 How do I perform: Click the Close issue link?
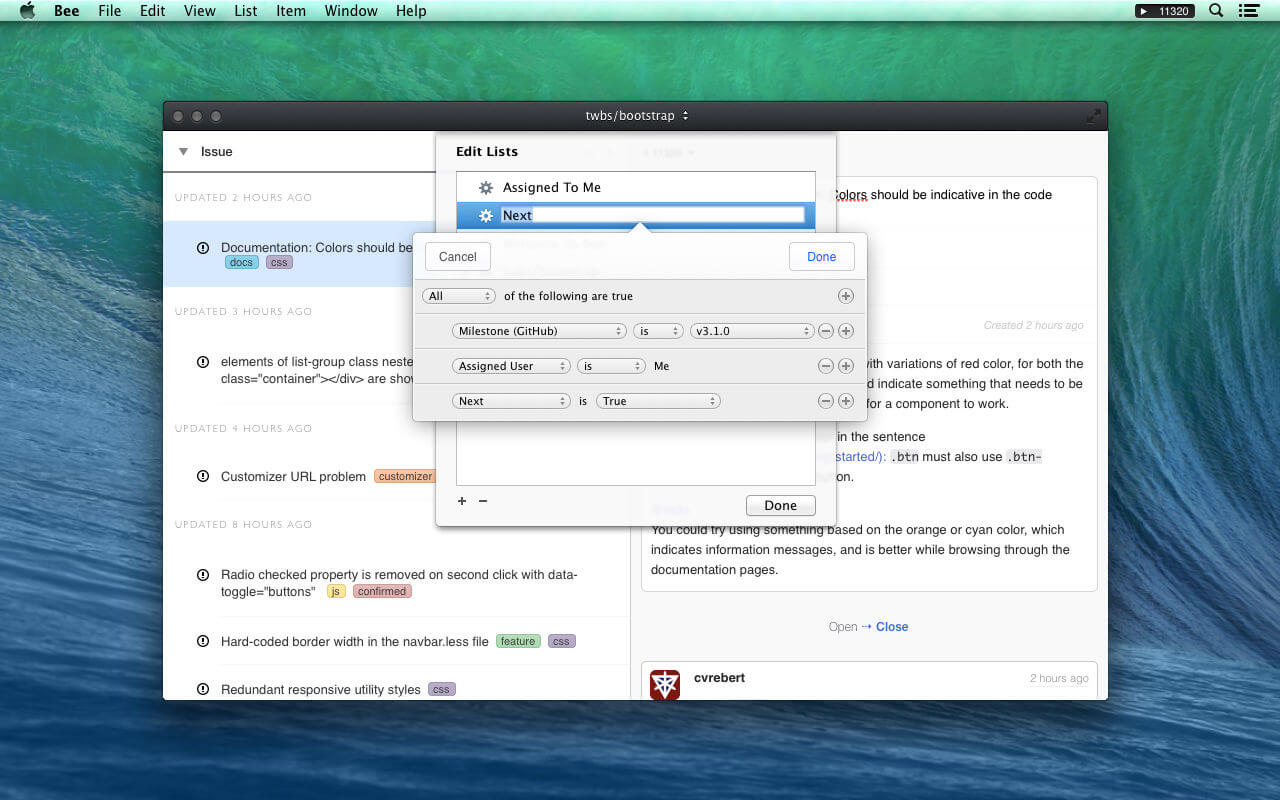tap(892, 627)
